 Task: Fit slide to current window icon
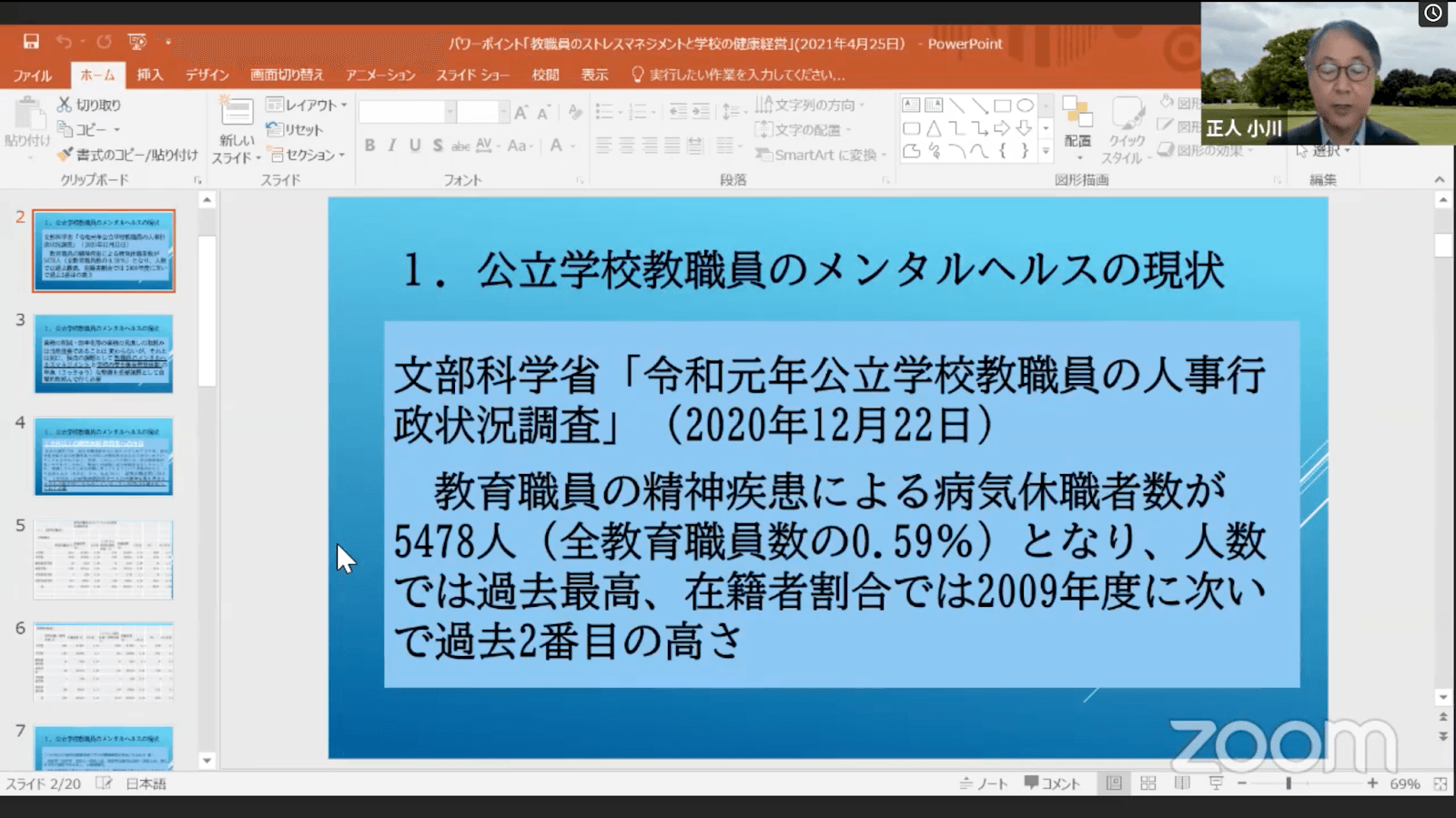coord(1440,783)
